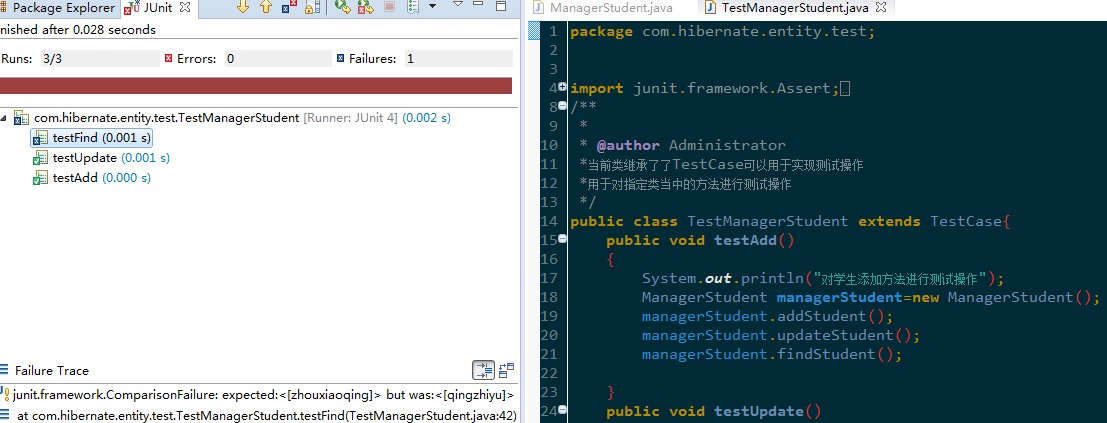Viewport: 1107px width, 423px height.
Task: Toggle Filter Stack Trace button
Action: point(483,370)
